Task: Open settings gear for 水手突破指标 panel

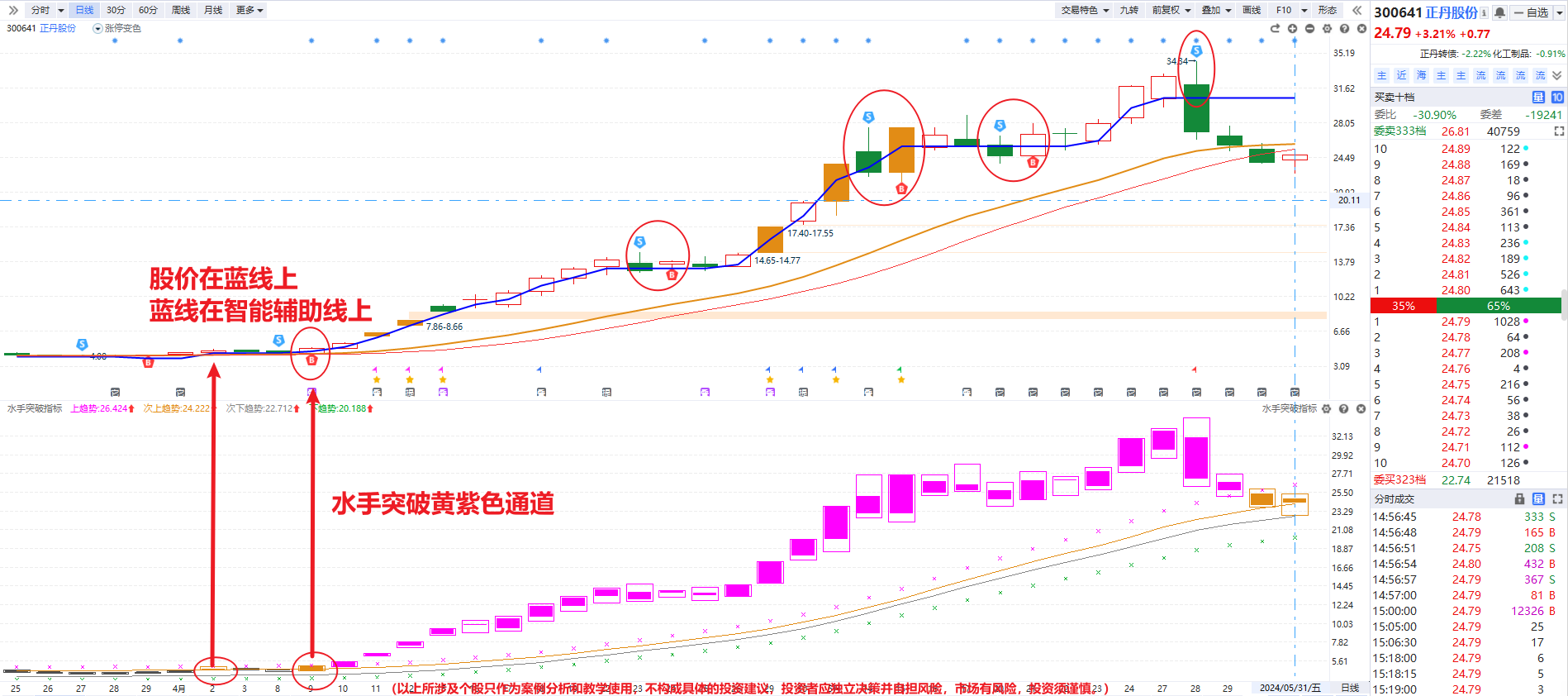Action: coord(1326,409)
